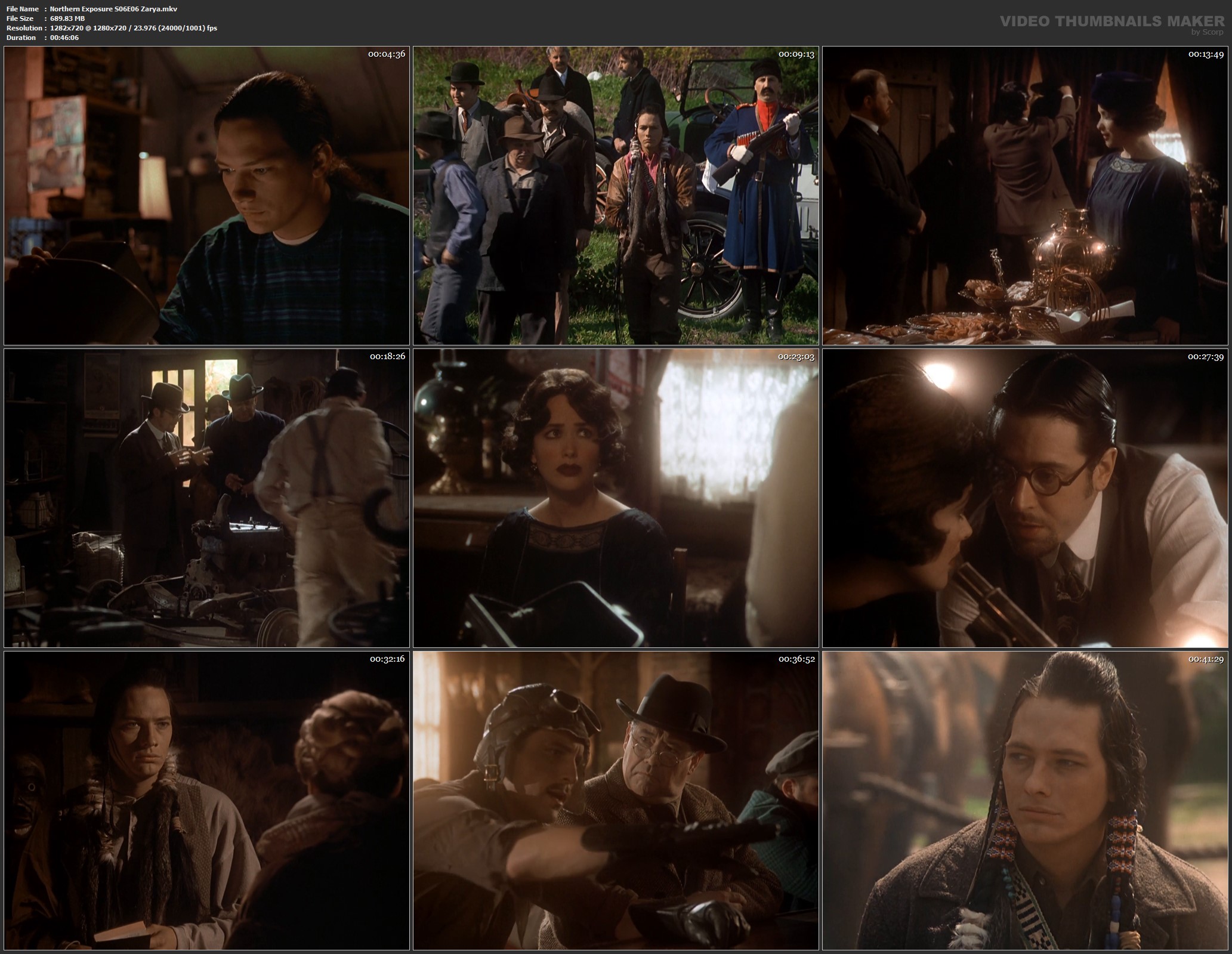
Task: Click the 00:18:26 timestamp label
Action: pos(387,357)
